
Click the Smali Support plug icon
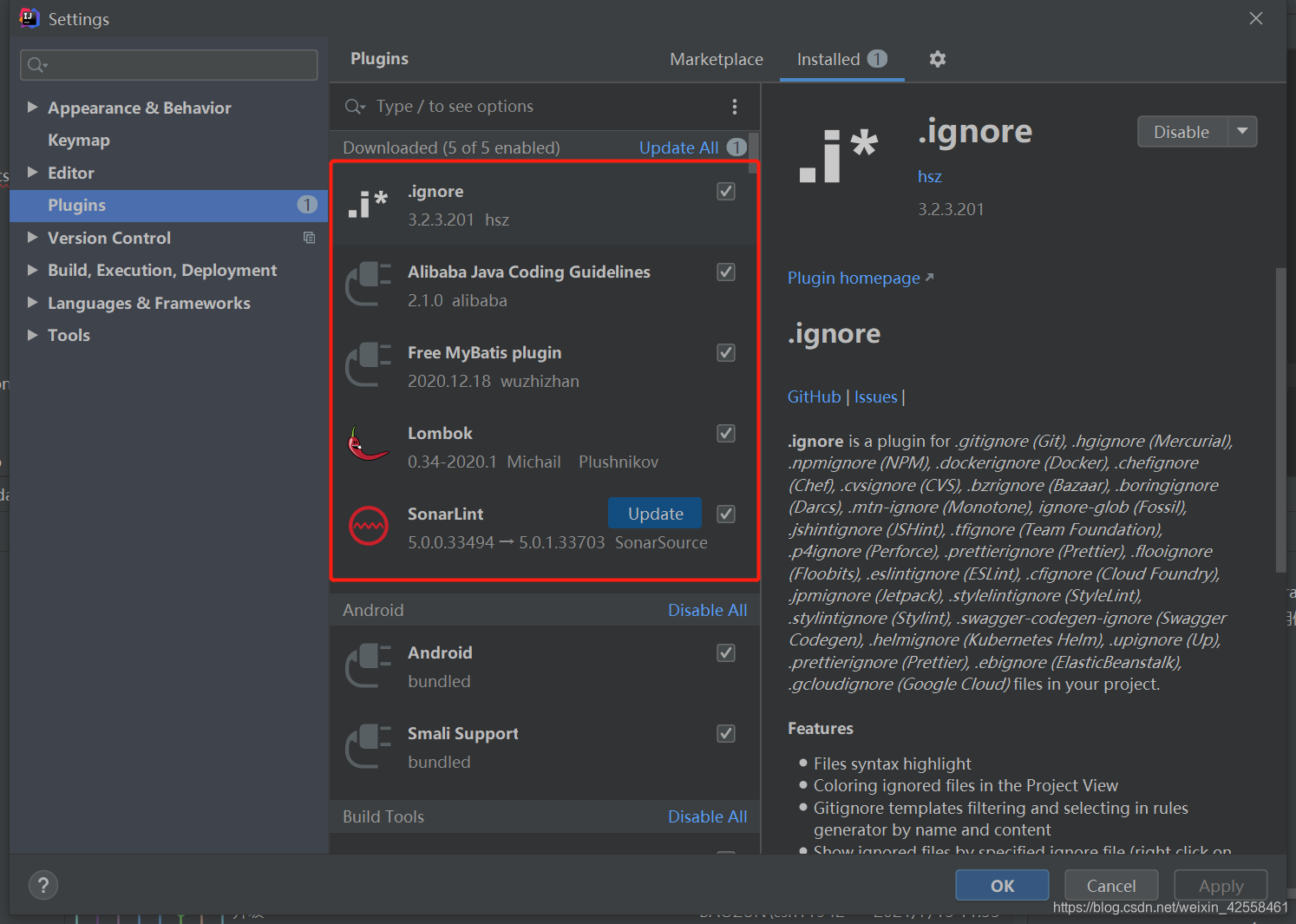pos(368,746)
